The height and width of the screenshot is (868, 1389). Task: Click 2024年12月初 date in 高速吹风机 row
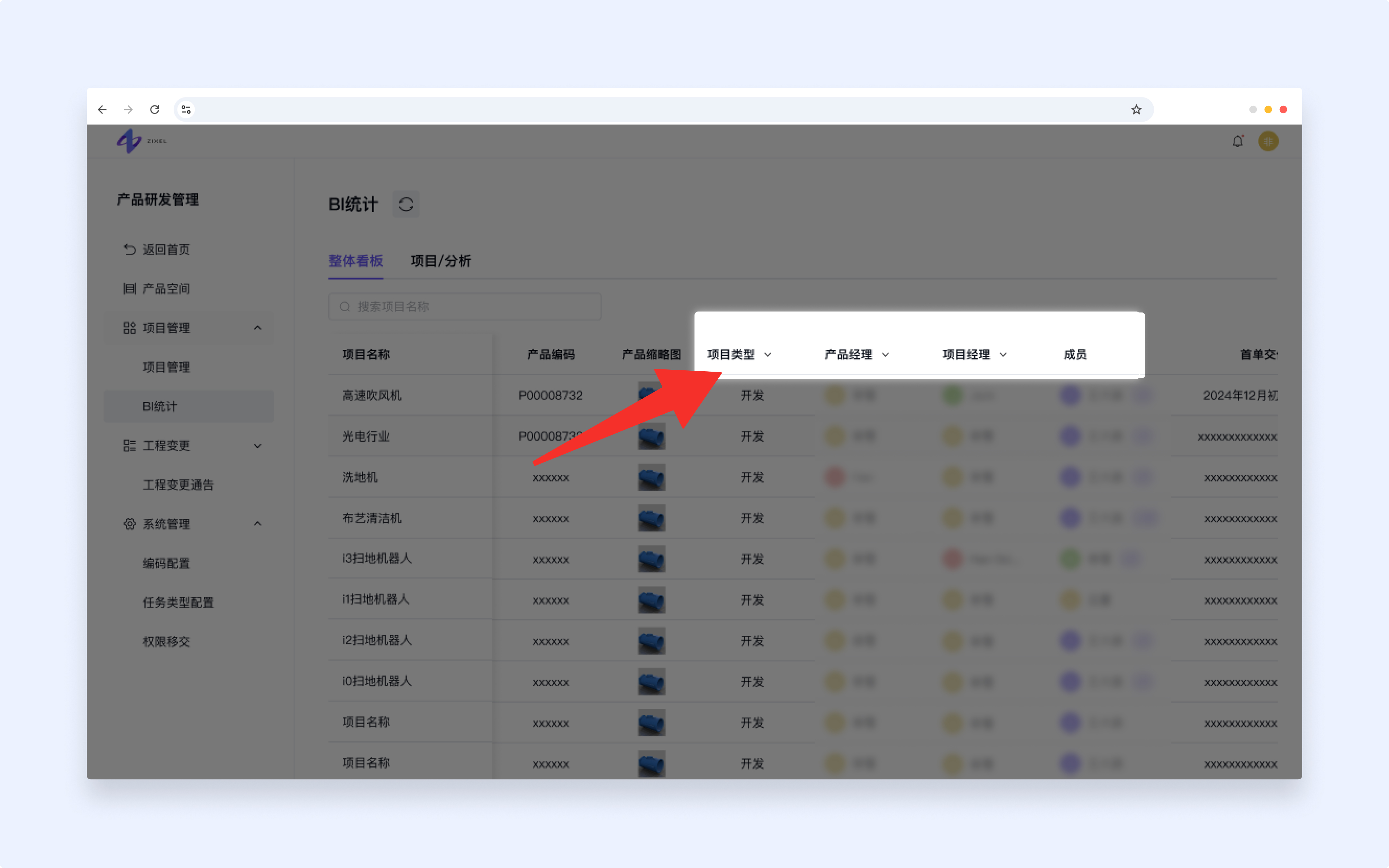pos(1240,395)
